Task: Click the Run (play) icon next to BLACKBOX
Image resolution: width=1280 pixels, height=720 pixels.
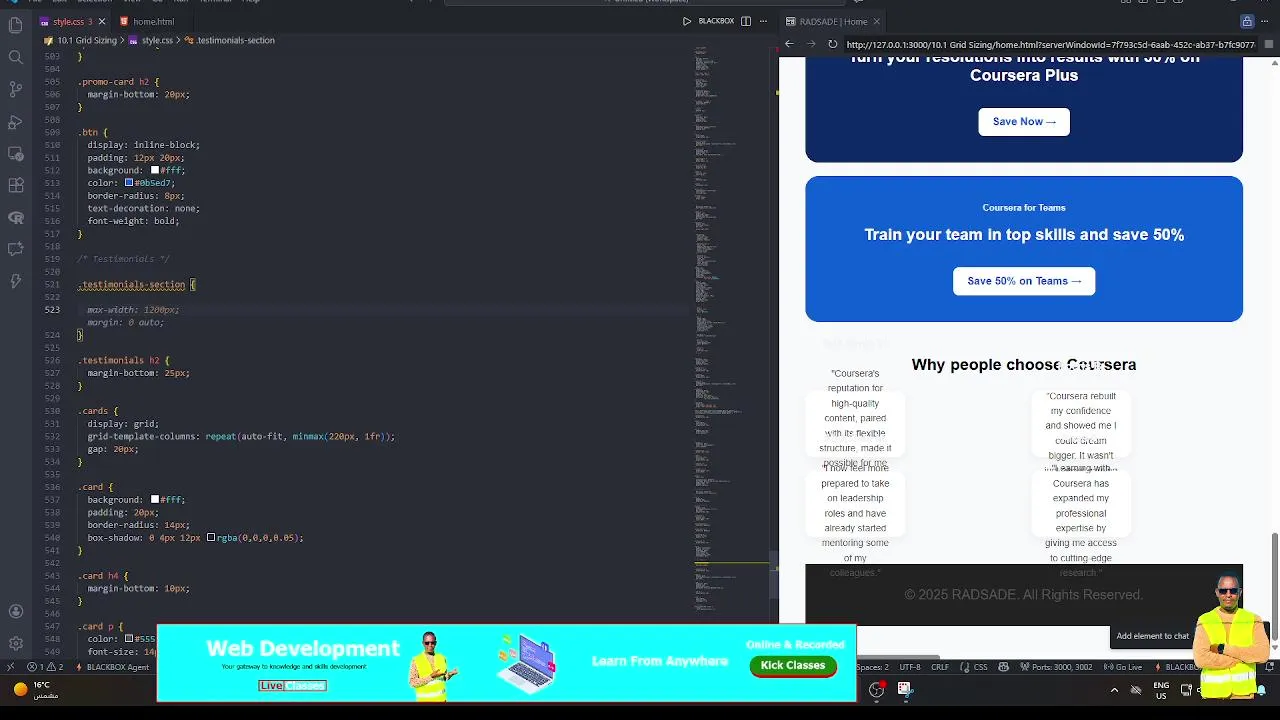Action: [687, 21]
